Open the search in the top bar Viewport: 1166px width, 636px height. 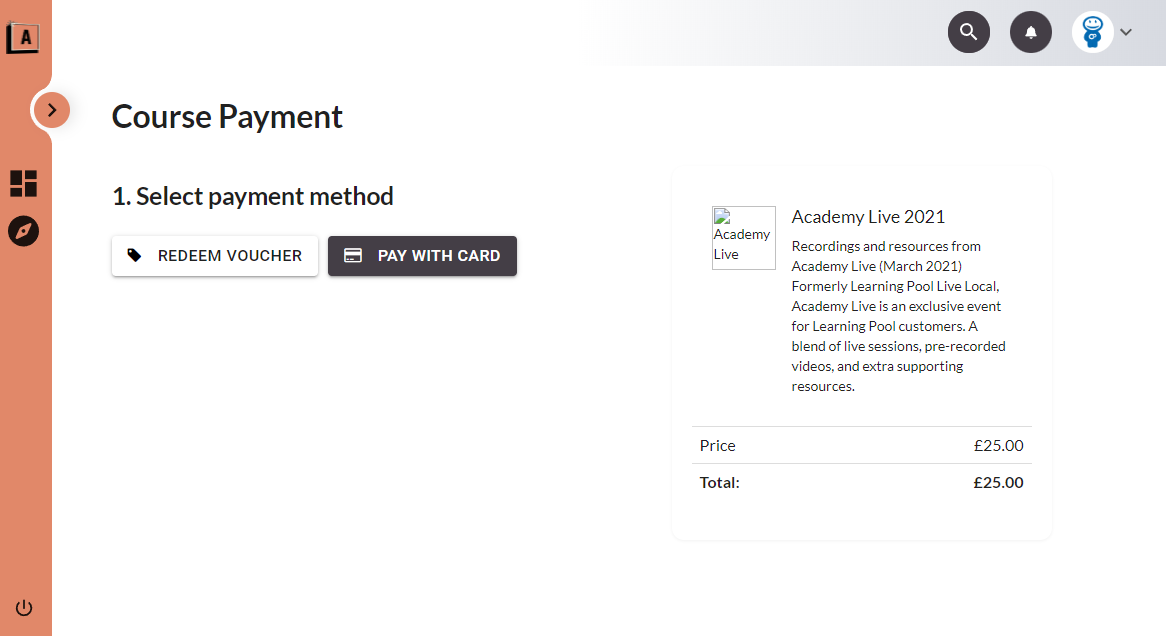click(x=968, y=32)
